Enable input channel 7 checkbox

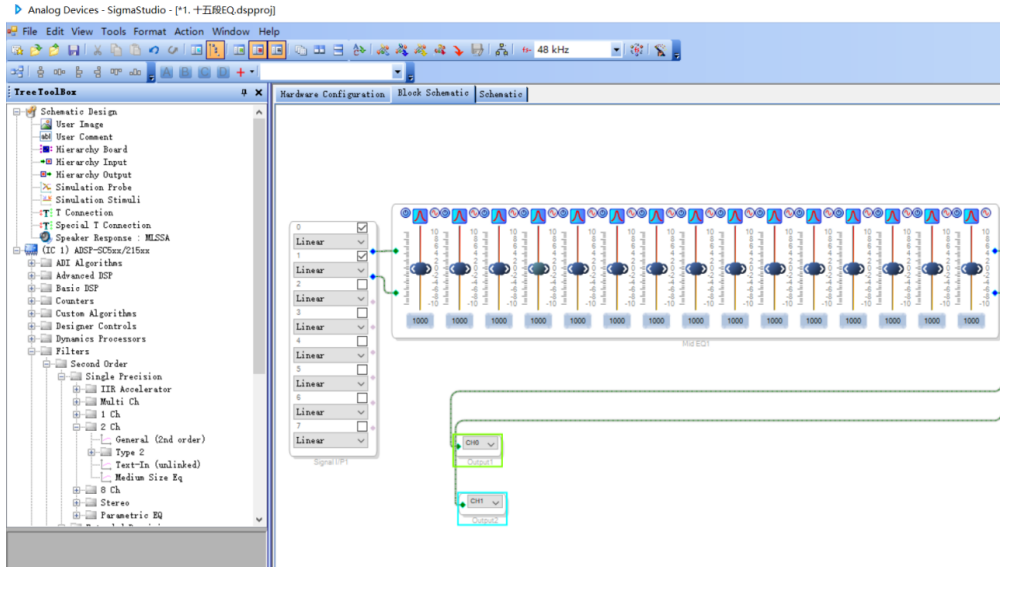(x=362, y=426)
